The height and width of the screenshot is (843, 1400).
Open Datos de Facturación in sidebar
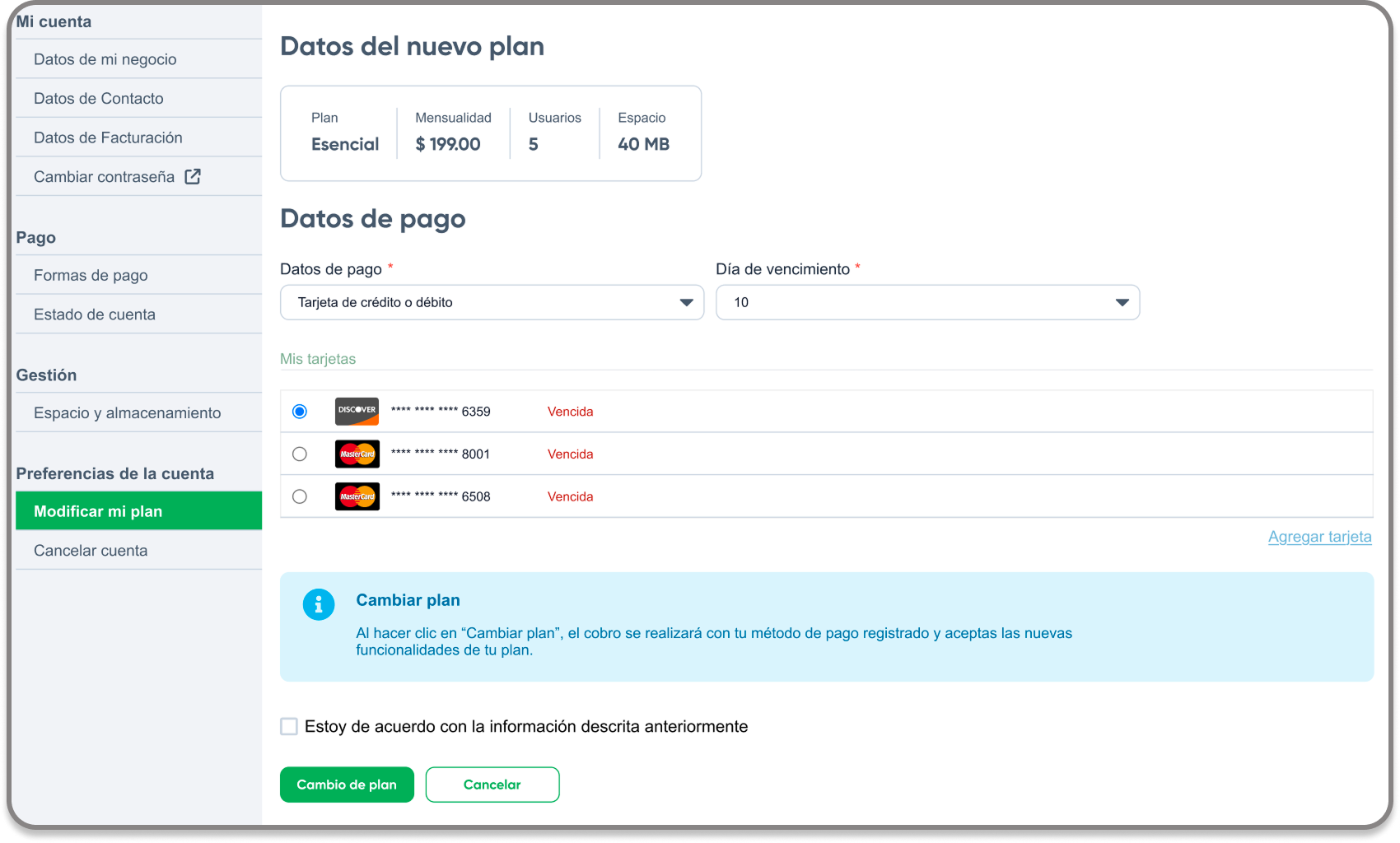tap(138, 137)
